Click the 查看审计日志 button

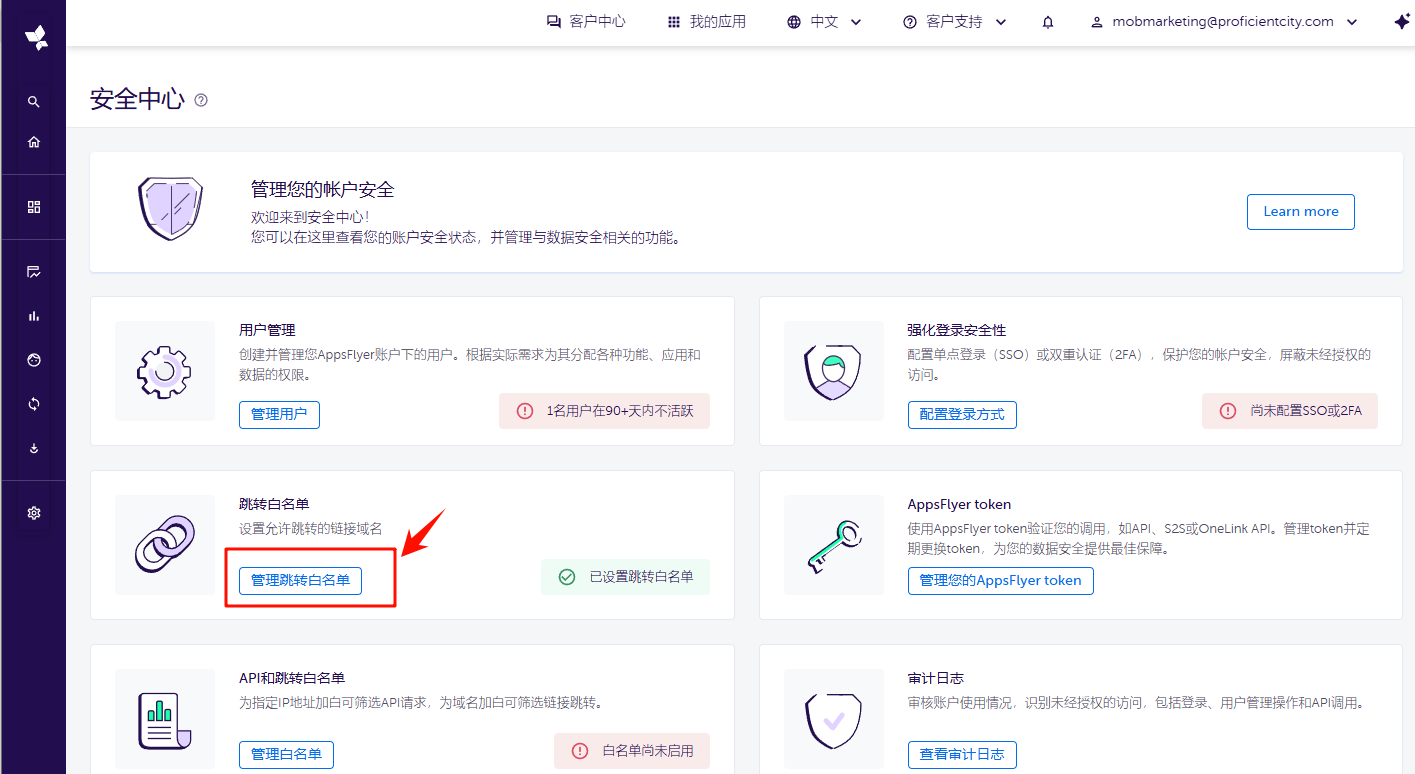(962, 754)
